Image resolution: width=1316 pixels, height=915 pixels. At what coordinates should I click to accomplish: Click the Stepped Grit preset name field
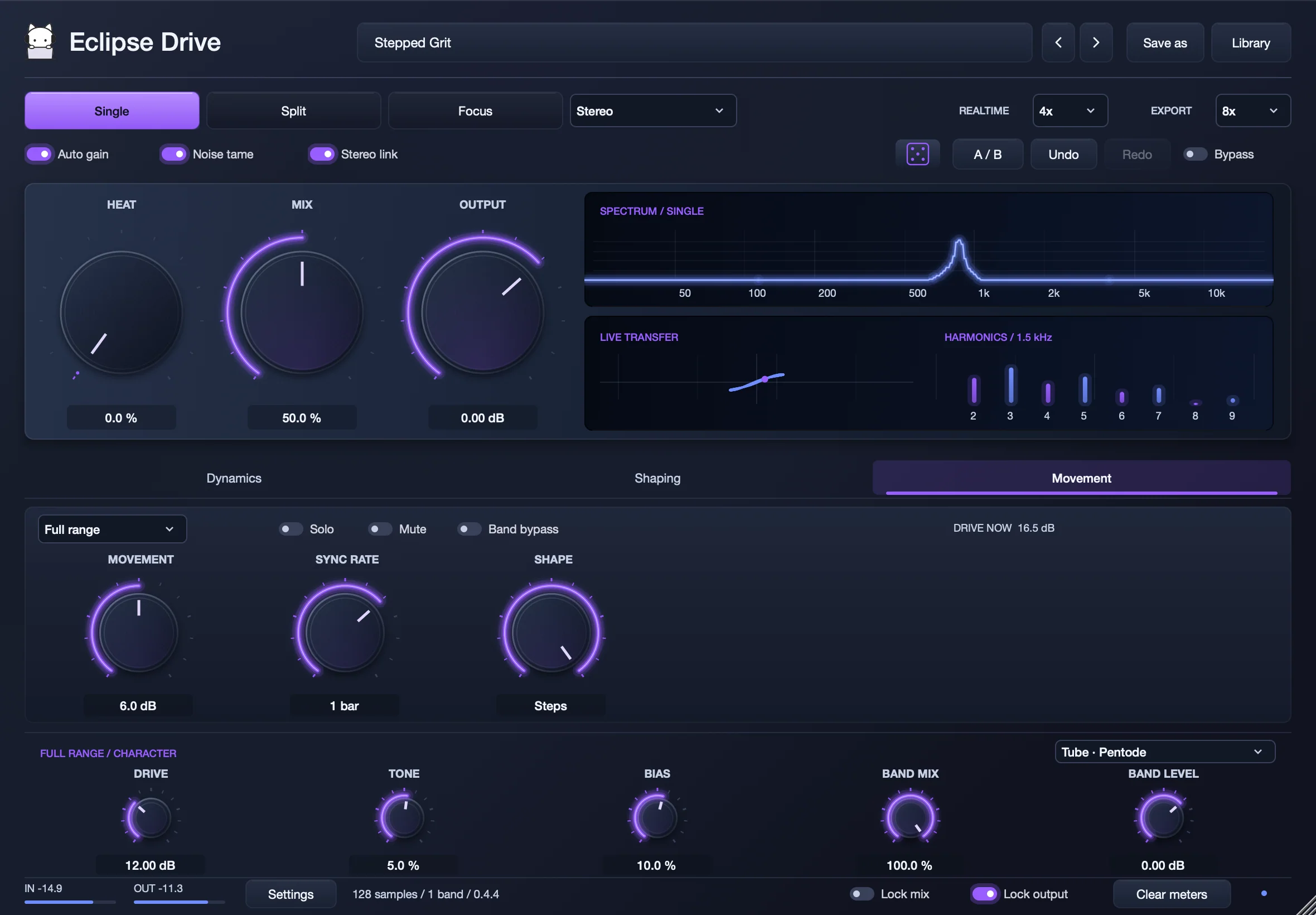click(x=694, y=42)
